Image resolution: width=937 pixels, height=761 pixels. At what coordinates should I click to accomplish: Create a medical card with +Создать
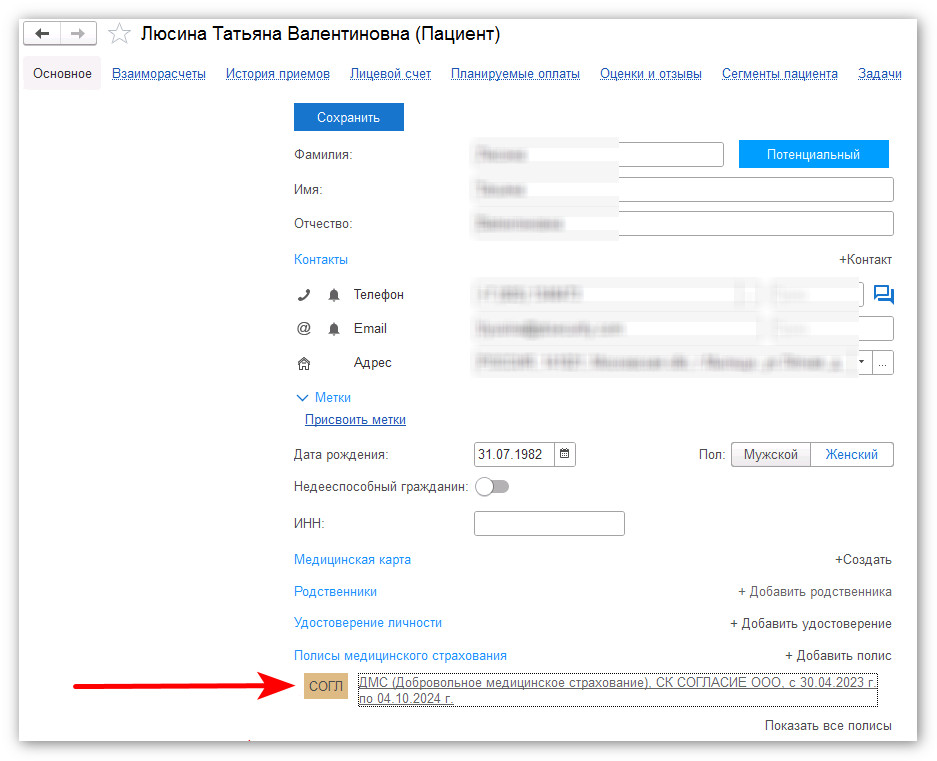[x=863, y=560]
